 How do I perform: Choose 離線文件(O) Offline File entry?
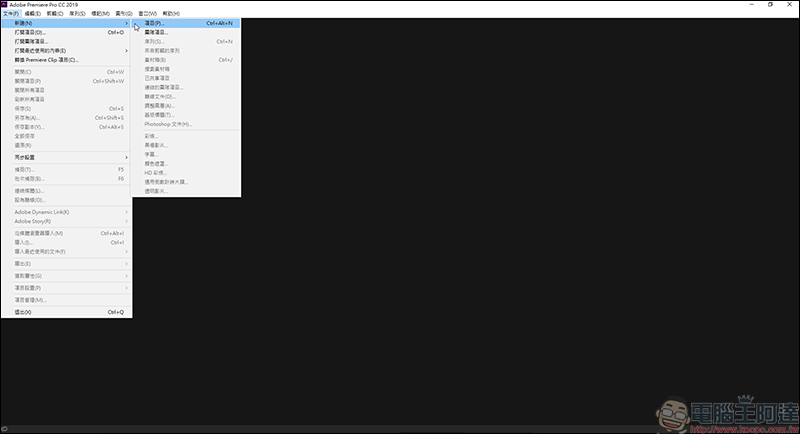pyautogui.click(x=186, y=96)
